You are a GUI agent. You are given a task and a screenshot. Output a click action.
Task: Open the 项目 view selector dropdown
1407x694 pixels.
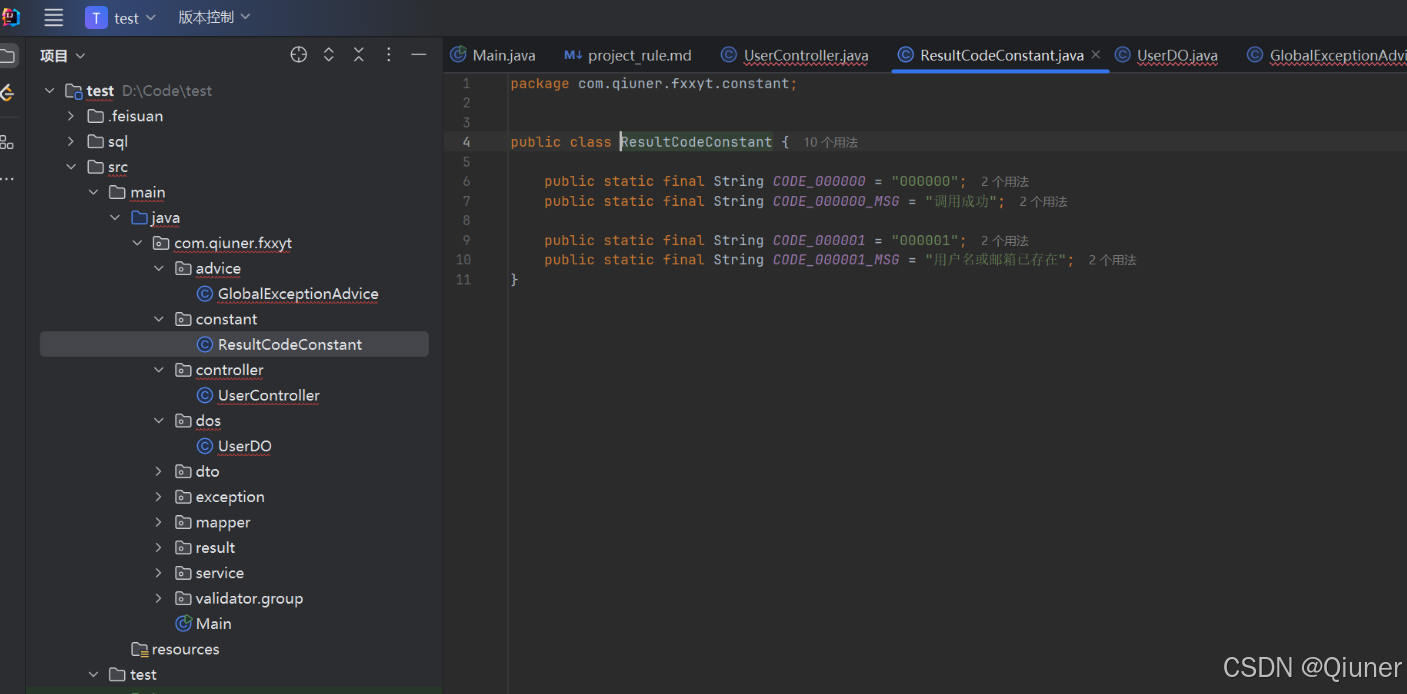(63, 55)
